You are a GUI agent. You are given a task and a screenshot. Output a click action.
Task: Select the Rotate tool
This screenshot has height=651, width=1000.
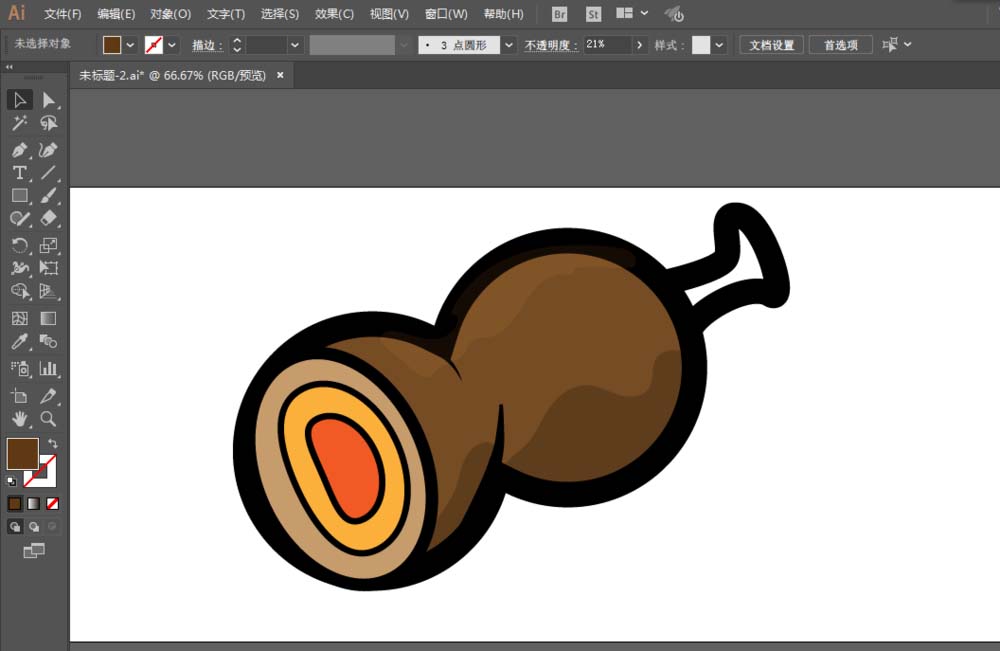pyautogui.click(x=20, y=245)
